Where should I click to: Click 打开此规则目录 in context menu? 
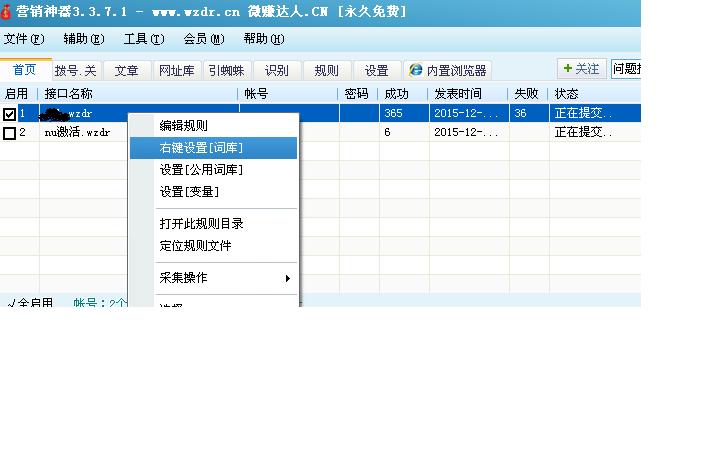pos(201,224)
